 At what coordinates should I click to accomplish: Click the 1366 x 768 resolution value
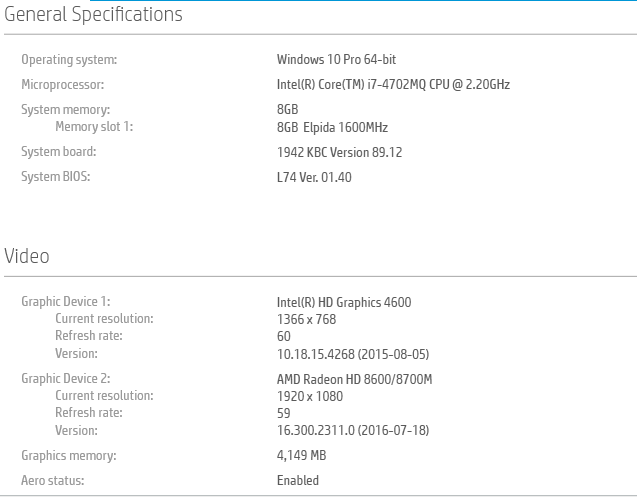click(x=306, y=319)
